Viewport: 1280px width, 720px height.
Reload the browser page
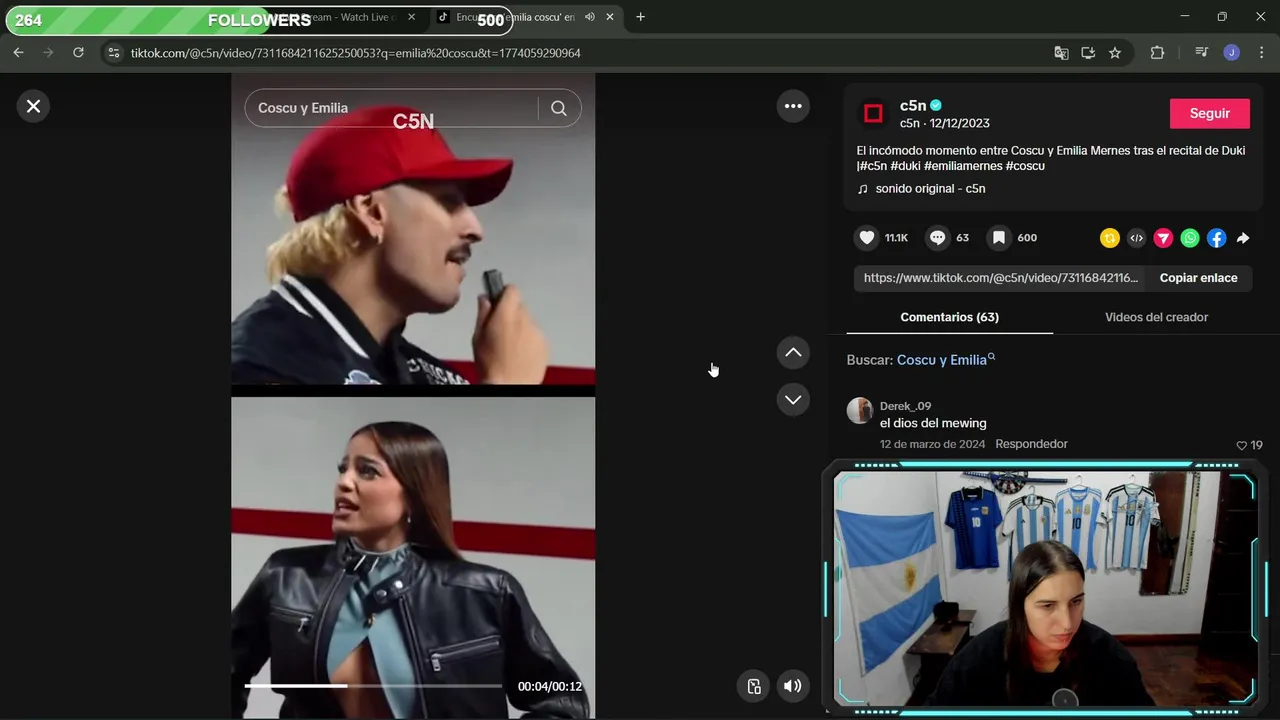pos(78,53)
